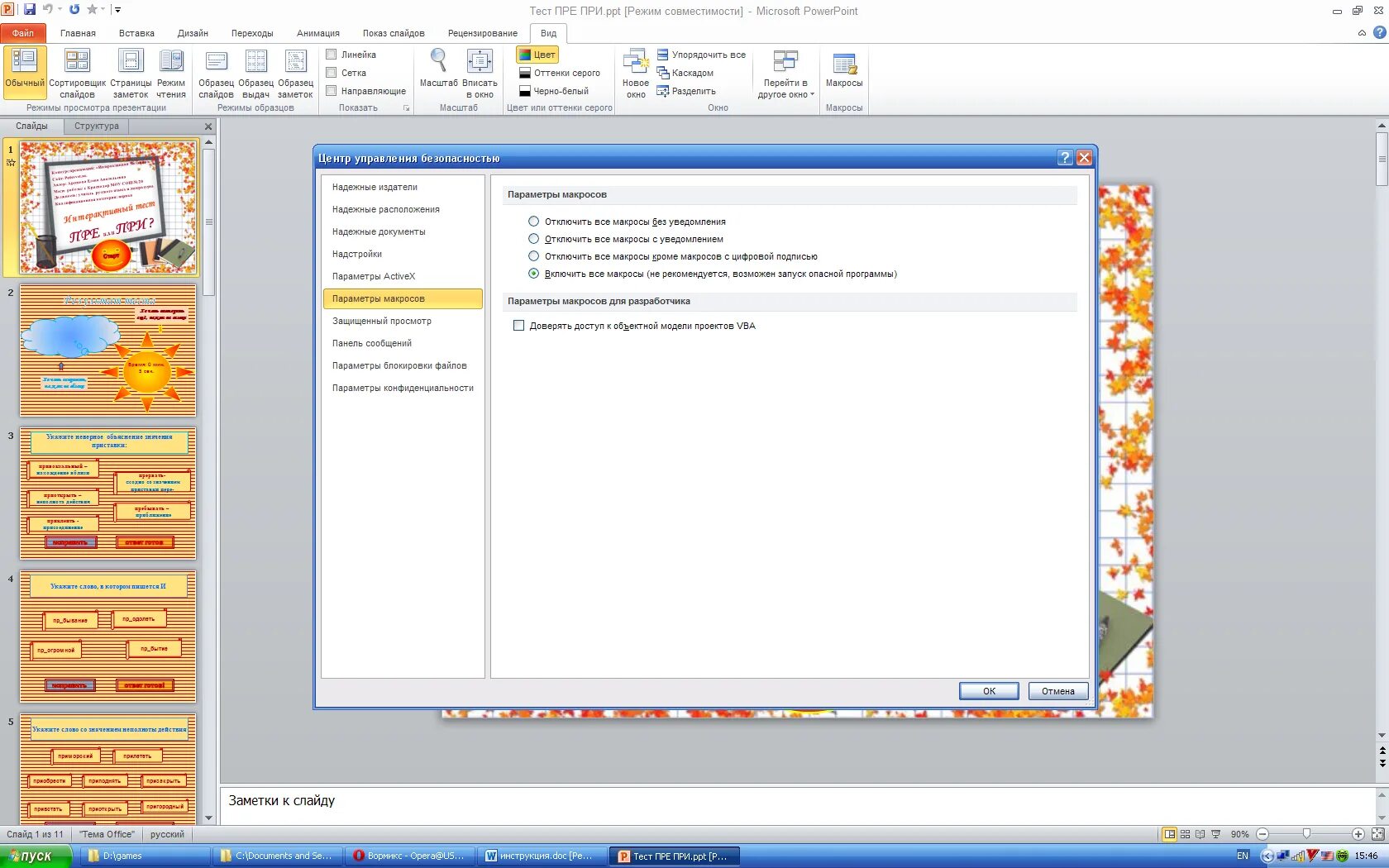Open Notes Master (Образец заметок)

(x=295, y=73)
